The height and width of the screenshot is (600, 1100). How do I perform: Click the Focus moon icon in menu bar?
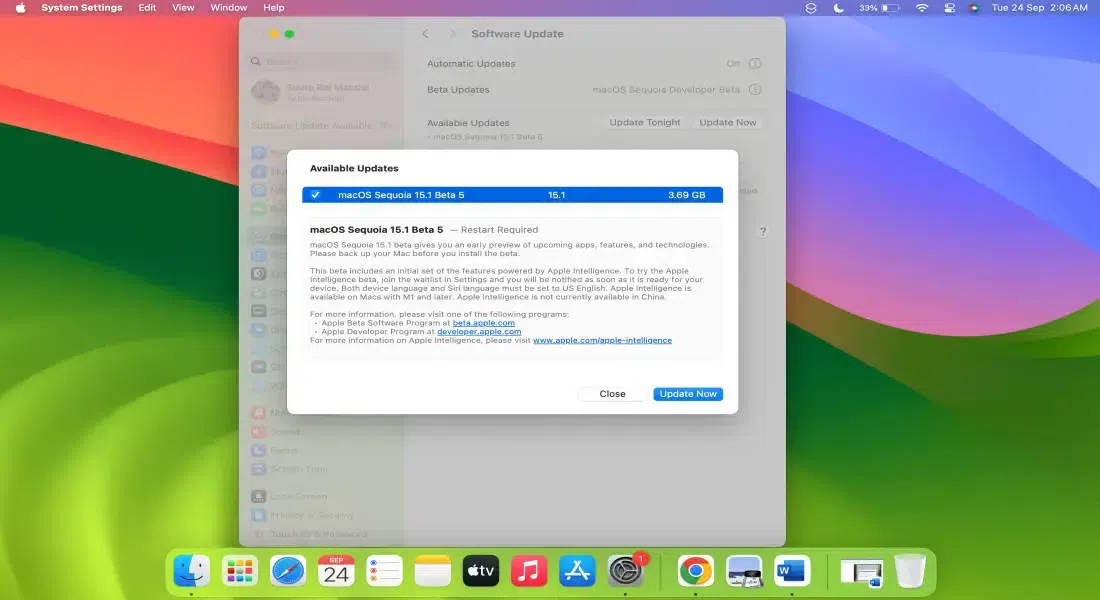838,8
